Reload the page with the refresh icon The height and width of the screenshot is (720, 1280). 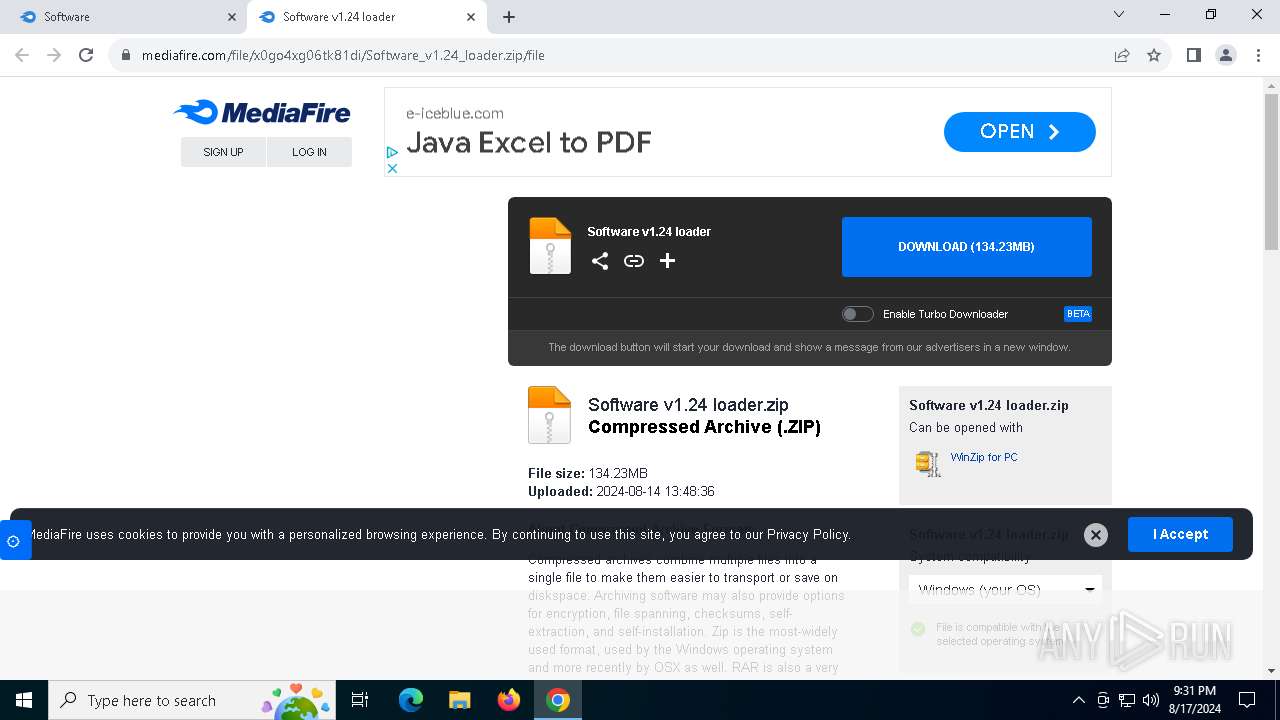point(86,55)
